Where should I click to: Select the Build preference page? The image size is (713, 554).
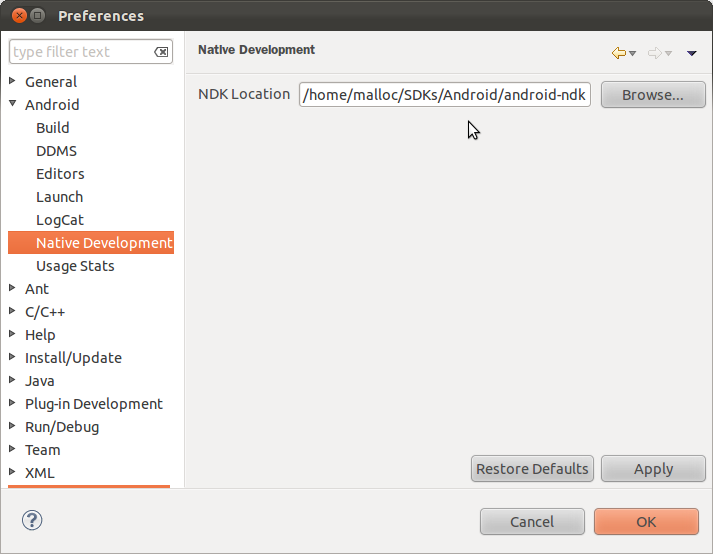pos(53,128)
